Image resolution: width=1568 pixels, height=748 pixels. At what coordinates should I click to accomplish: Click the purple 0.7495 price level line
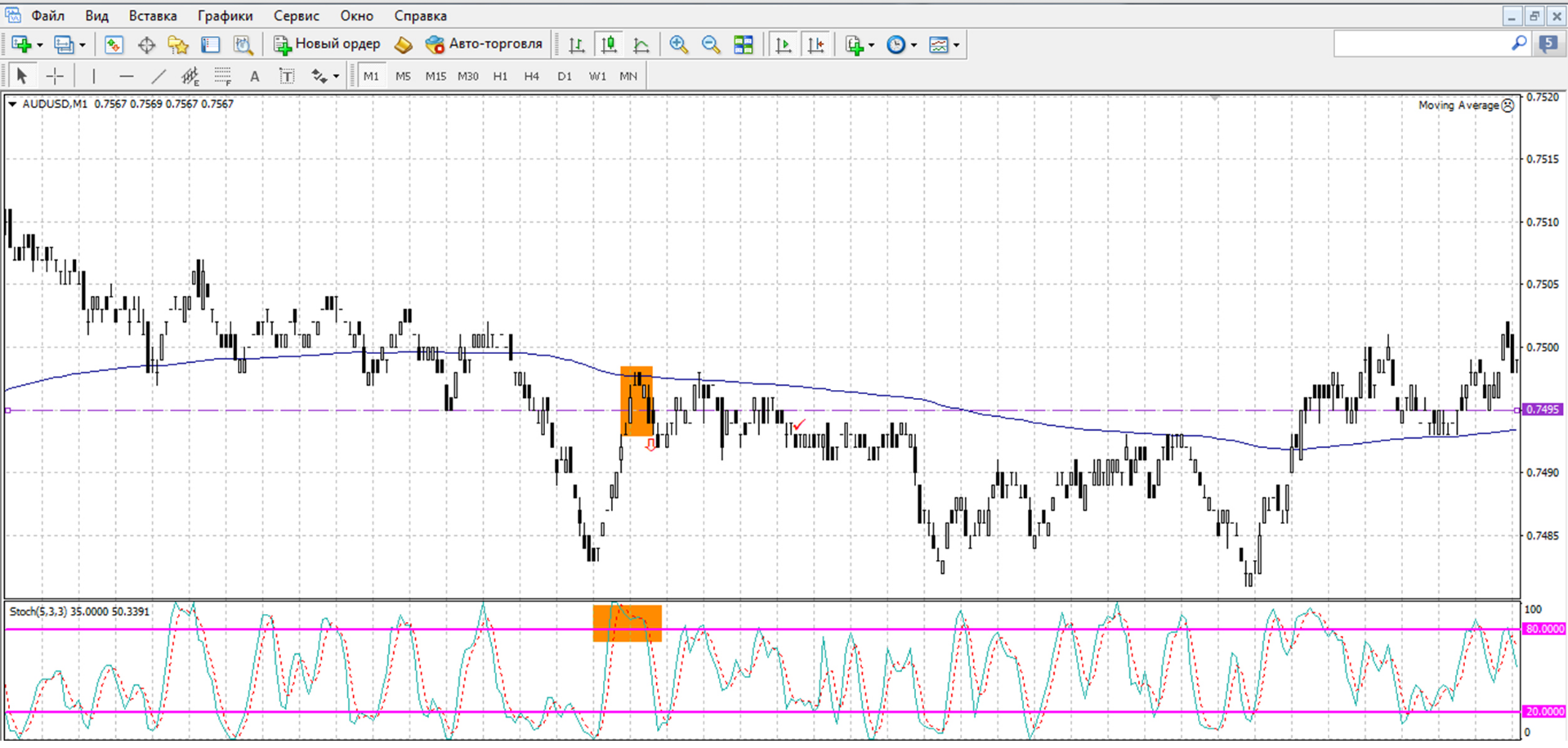(761, 410)
